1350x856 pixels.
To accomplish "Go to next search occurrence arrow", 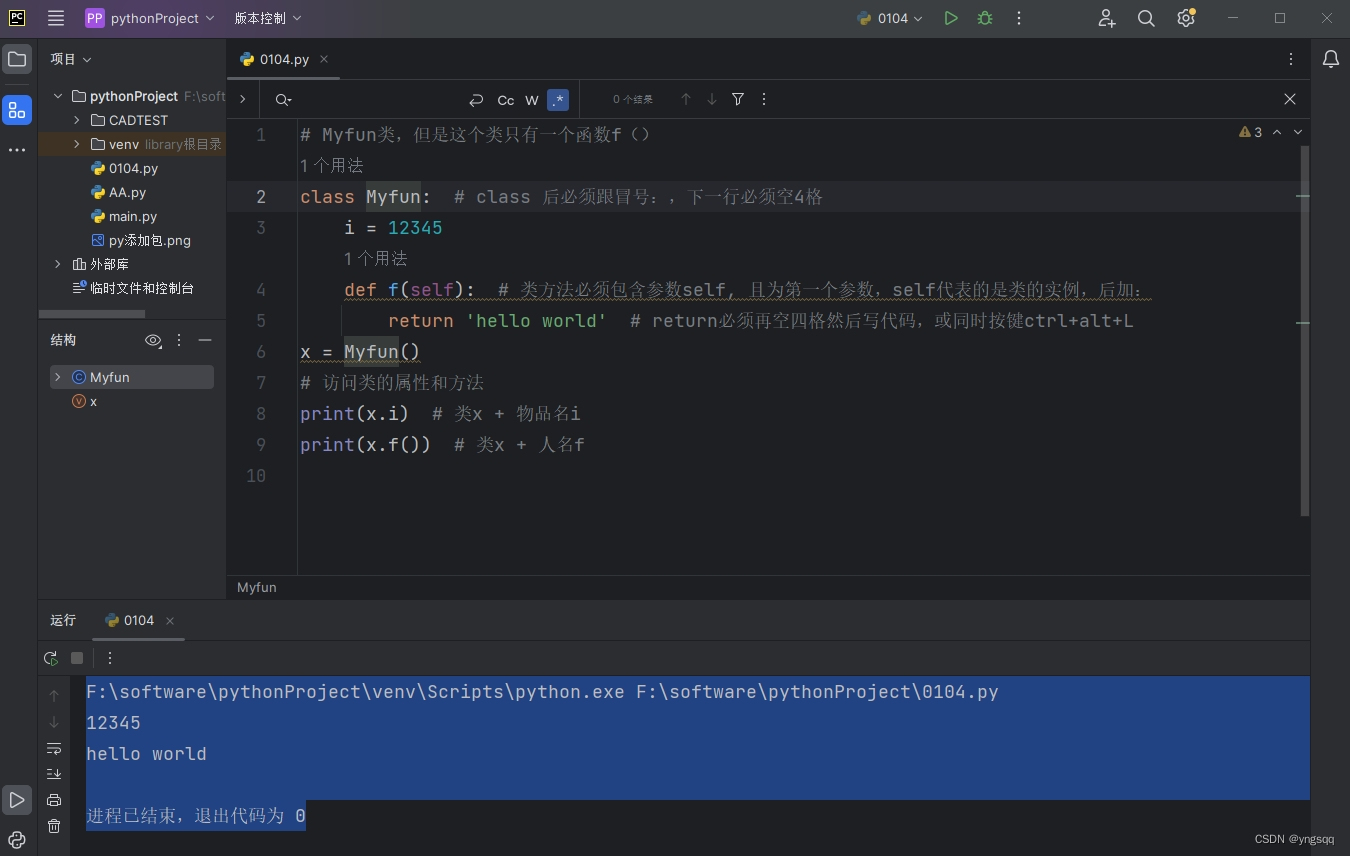I will pyautogui.click(x=712, y=99).
